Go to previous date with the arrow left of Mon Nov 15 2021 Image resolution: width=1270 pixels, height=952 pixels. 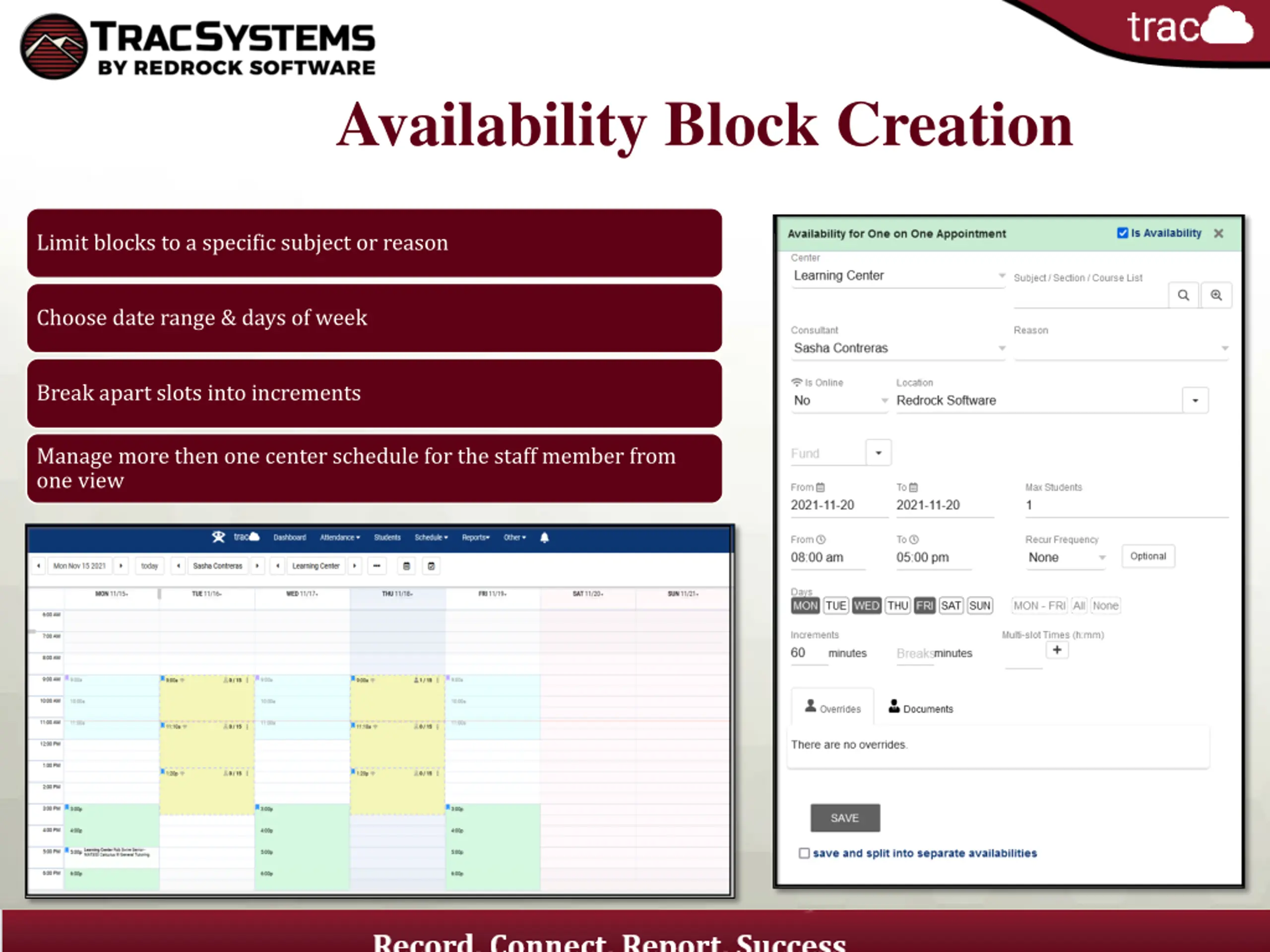[39, 566]
